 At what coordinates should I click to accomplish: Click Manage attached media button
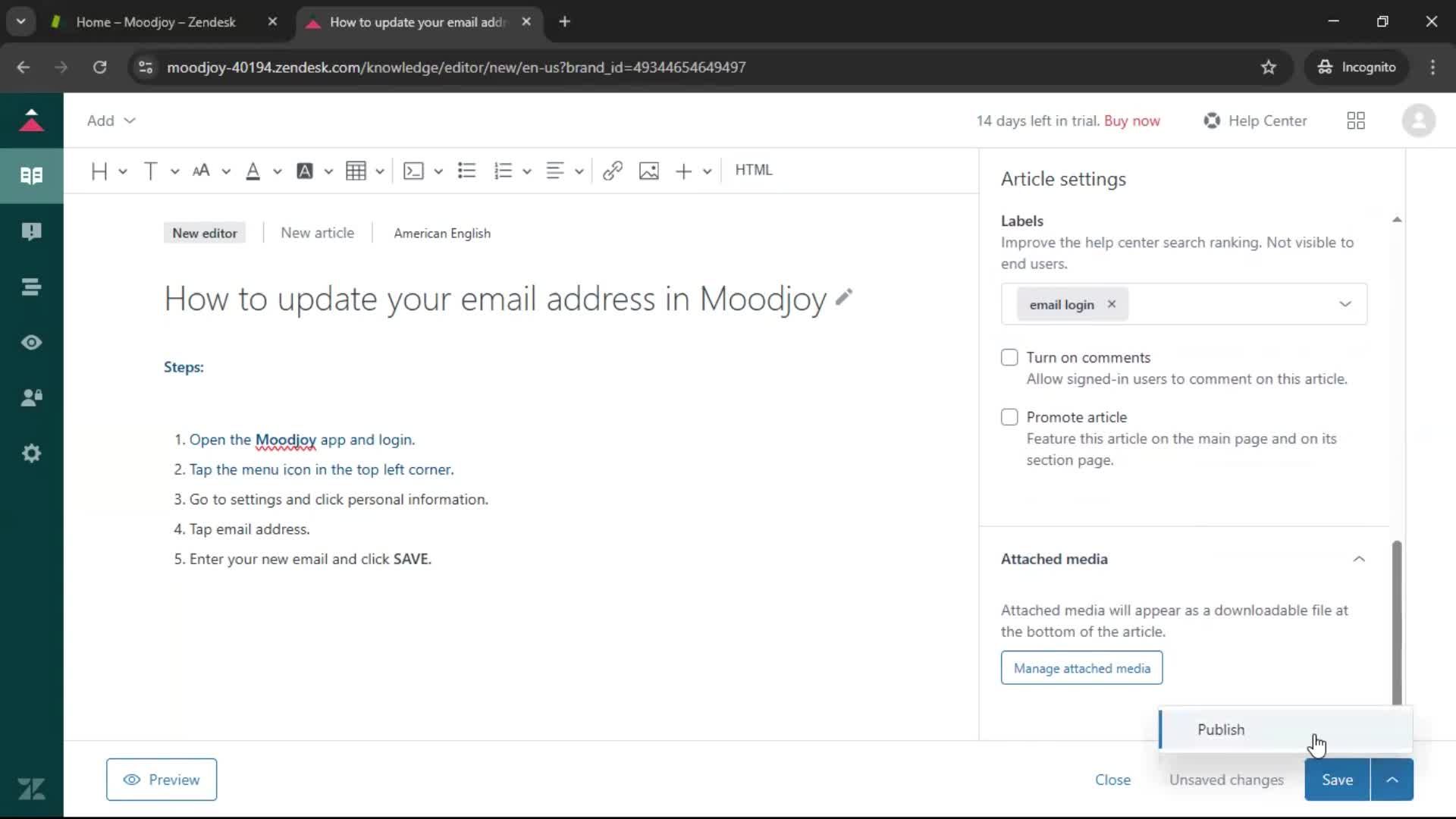coord(1081,668)
